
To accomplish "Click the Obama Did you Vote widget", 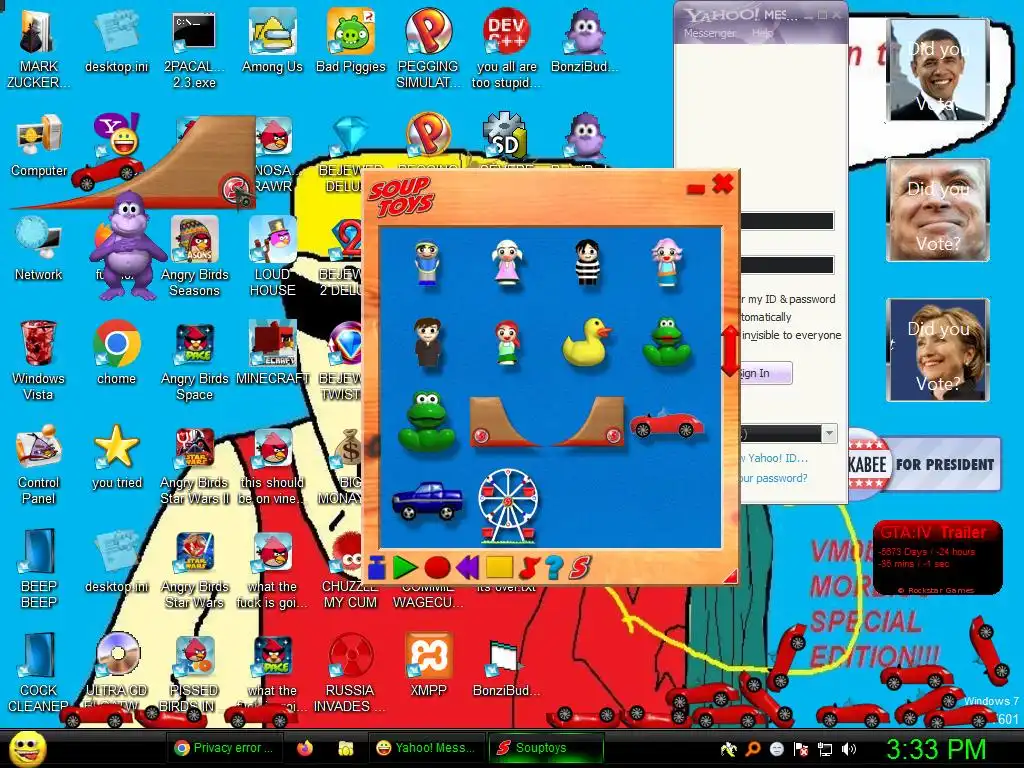I will click(x=938, y=71).
